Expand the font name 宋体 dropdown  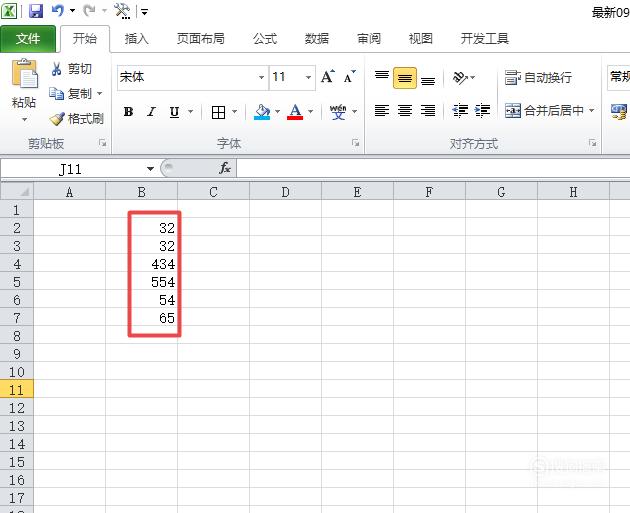261,77
